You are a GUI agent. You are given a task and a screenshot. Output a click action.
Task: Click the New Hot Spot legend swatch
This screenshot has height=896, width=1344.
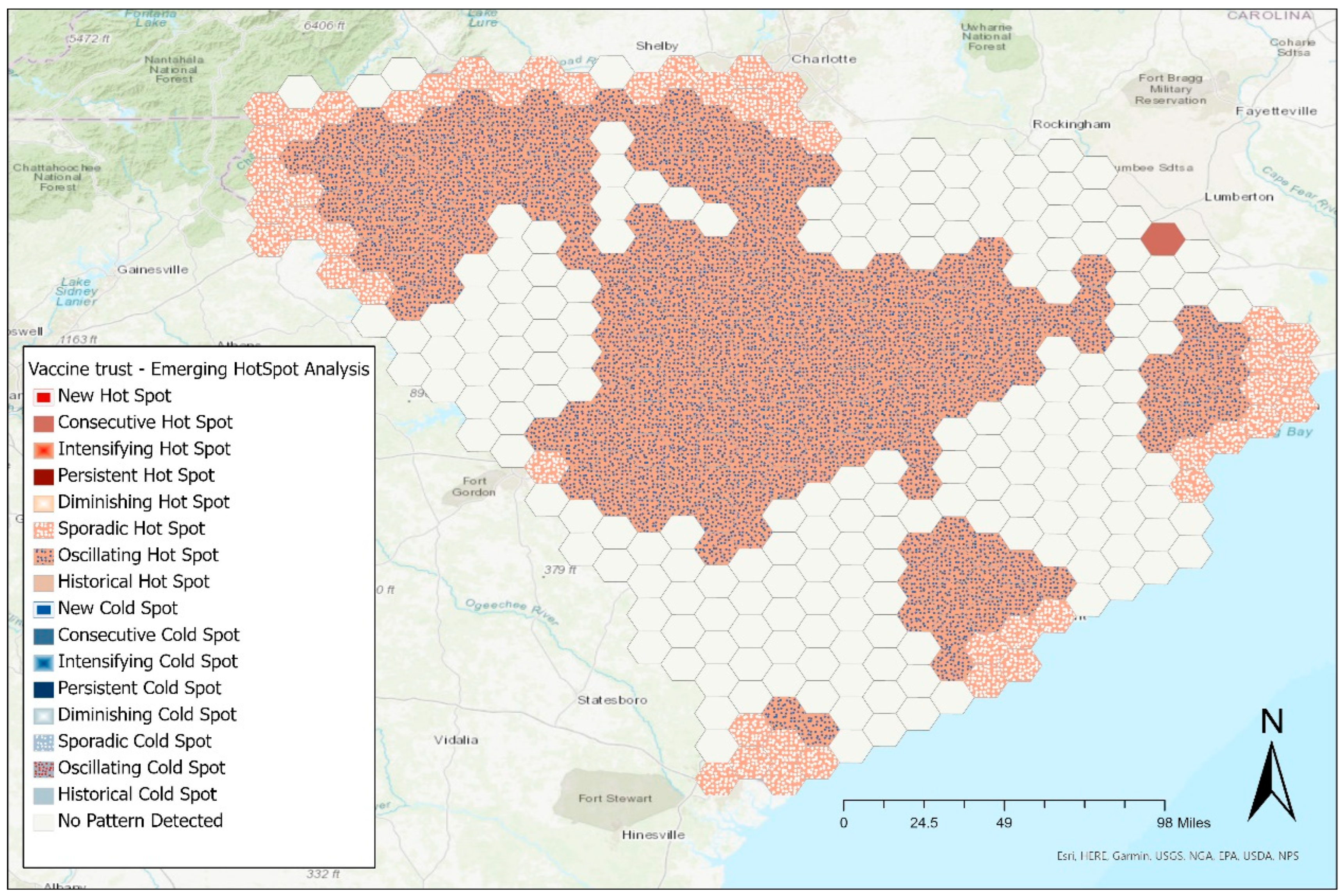click(x=44, y=397)
